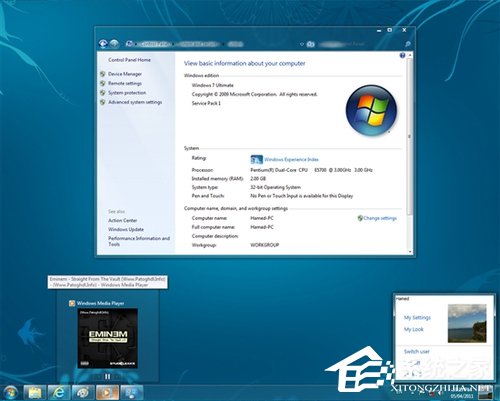Viewport: 500px width, 401px height.
Task: Open Windows Experience Index link
Action: point(291,159)
